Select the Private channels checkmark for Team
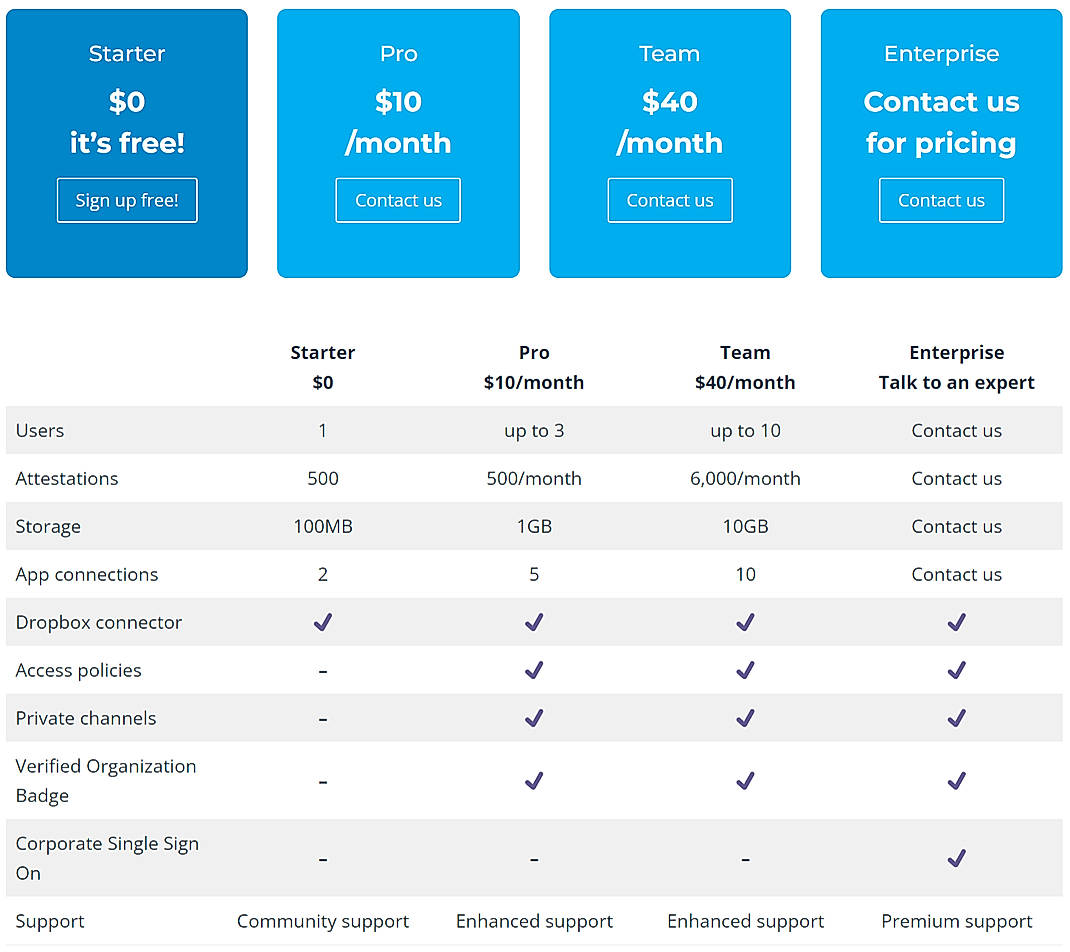The width and height of the screenshot is (1070, 952). click(745, 718)
